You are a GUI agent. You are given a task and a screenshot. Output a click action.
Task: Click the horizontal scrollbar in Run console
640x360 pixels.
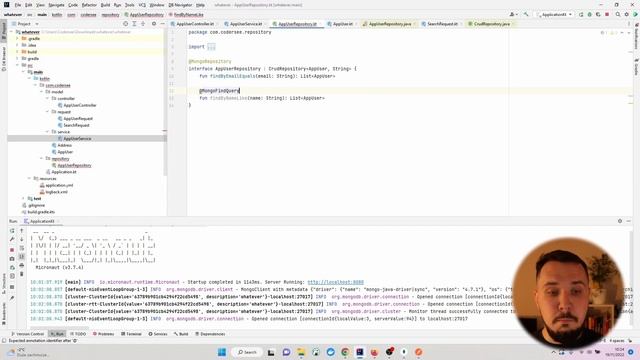[x=59, y=328]
